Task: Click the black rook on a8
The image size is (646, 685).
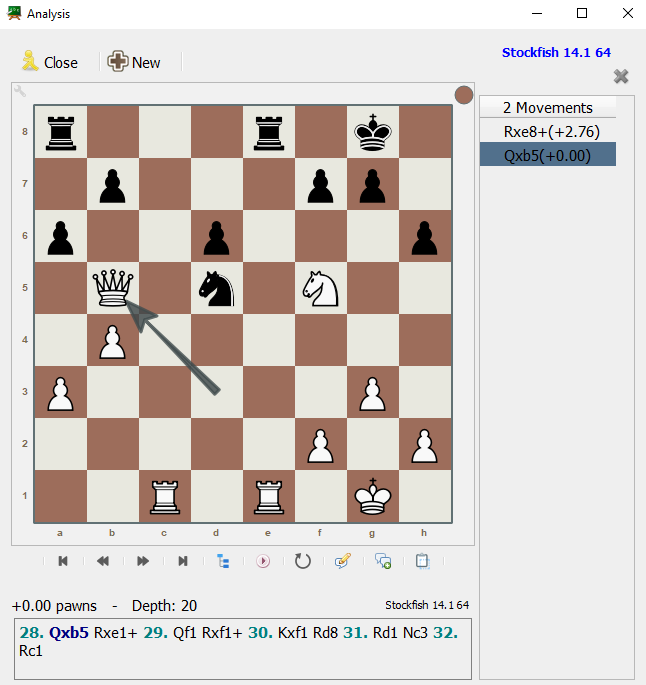Action: tap(61, 133)
